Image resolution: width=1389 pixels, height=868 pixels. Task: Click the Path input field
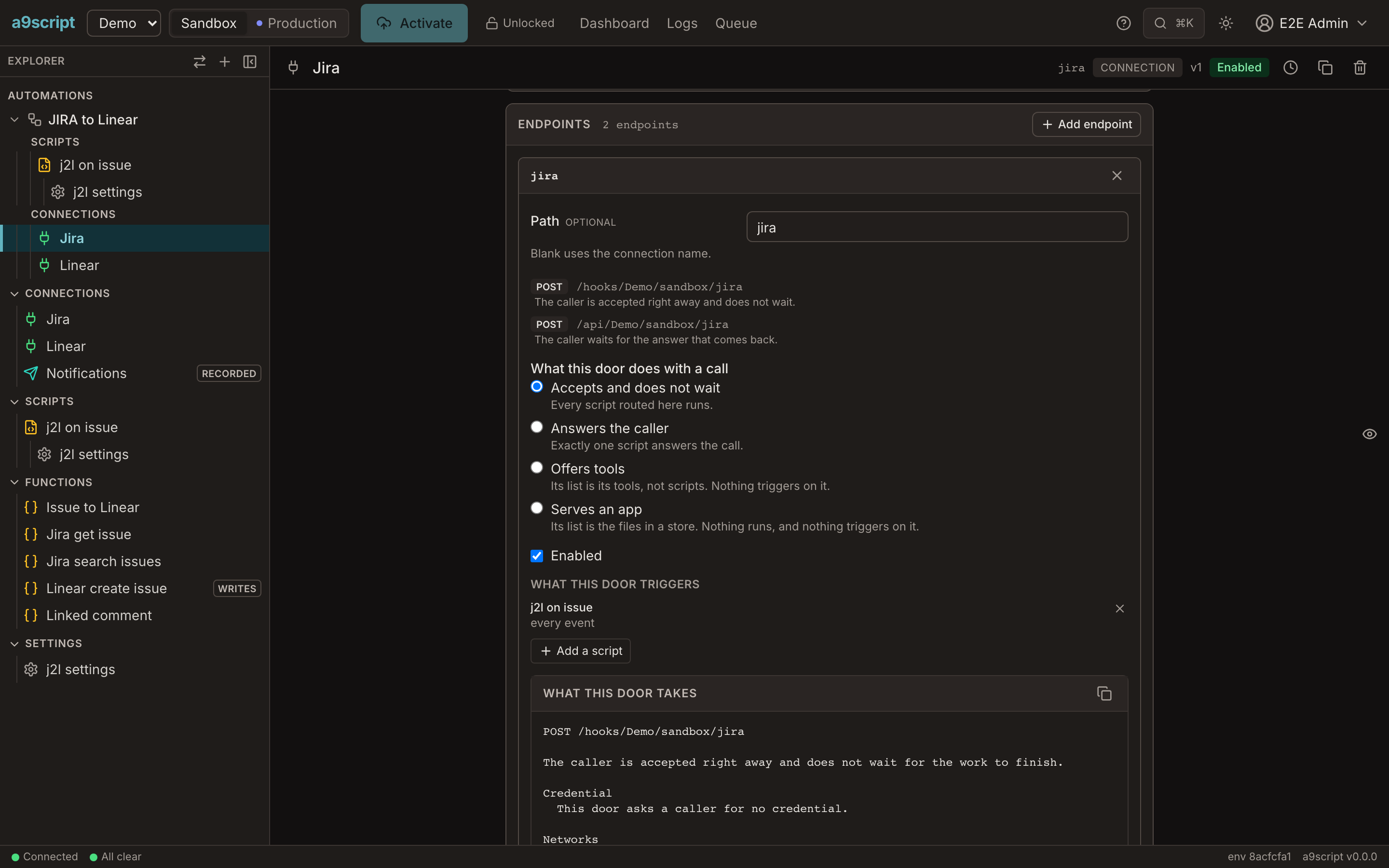937,227
